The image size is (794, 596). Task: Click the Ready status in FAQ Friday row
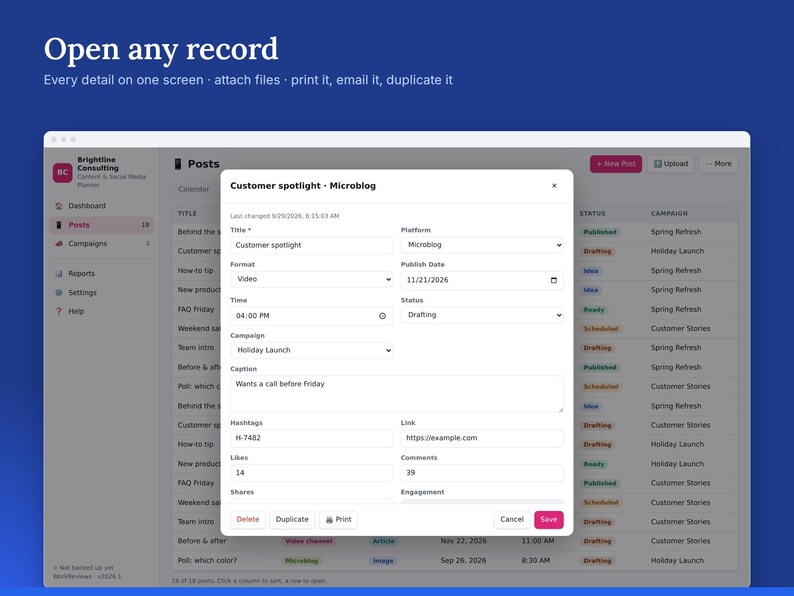593,309
